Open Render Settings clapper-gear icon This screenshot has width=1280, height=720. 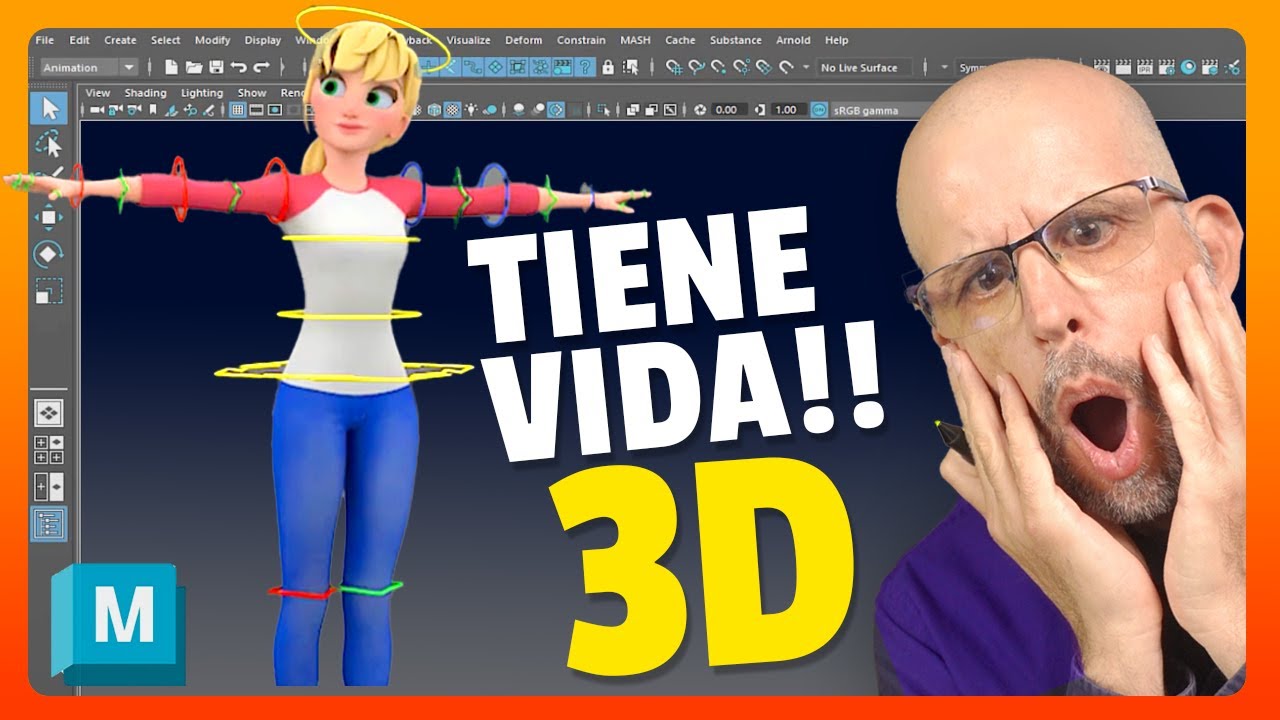(x=1167, y=67)
